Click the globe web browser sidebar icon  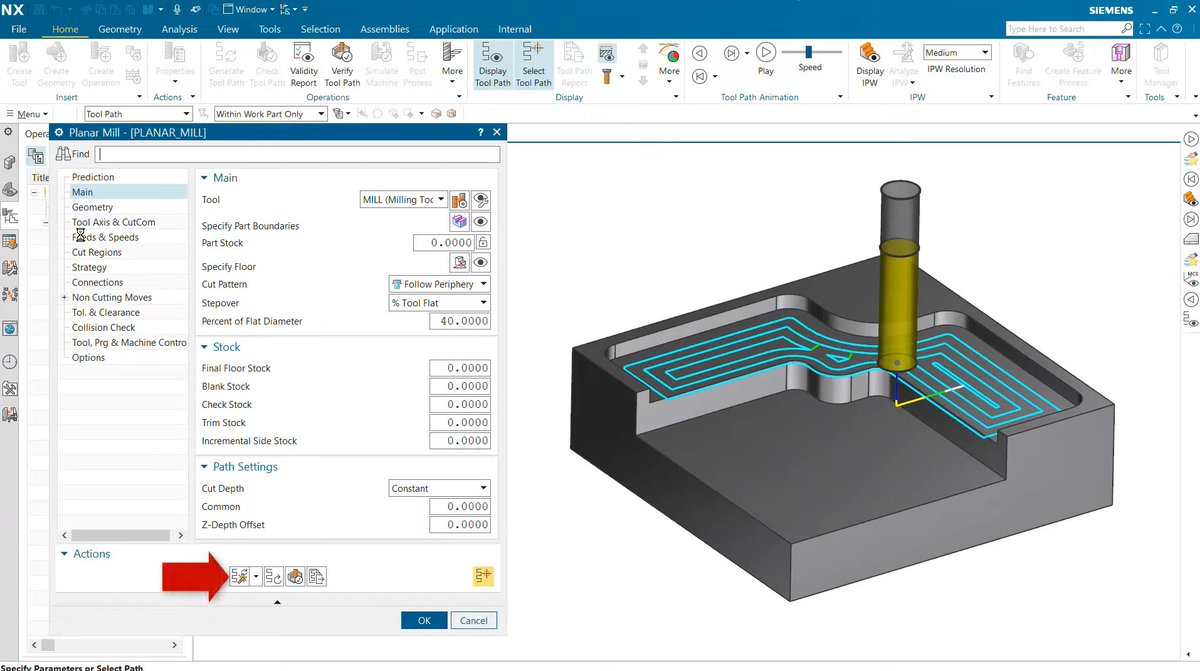[10, 328]
